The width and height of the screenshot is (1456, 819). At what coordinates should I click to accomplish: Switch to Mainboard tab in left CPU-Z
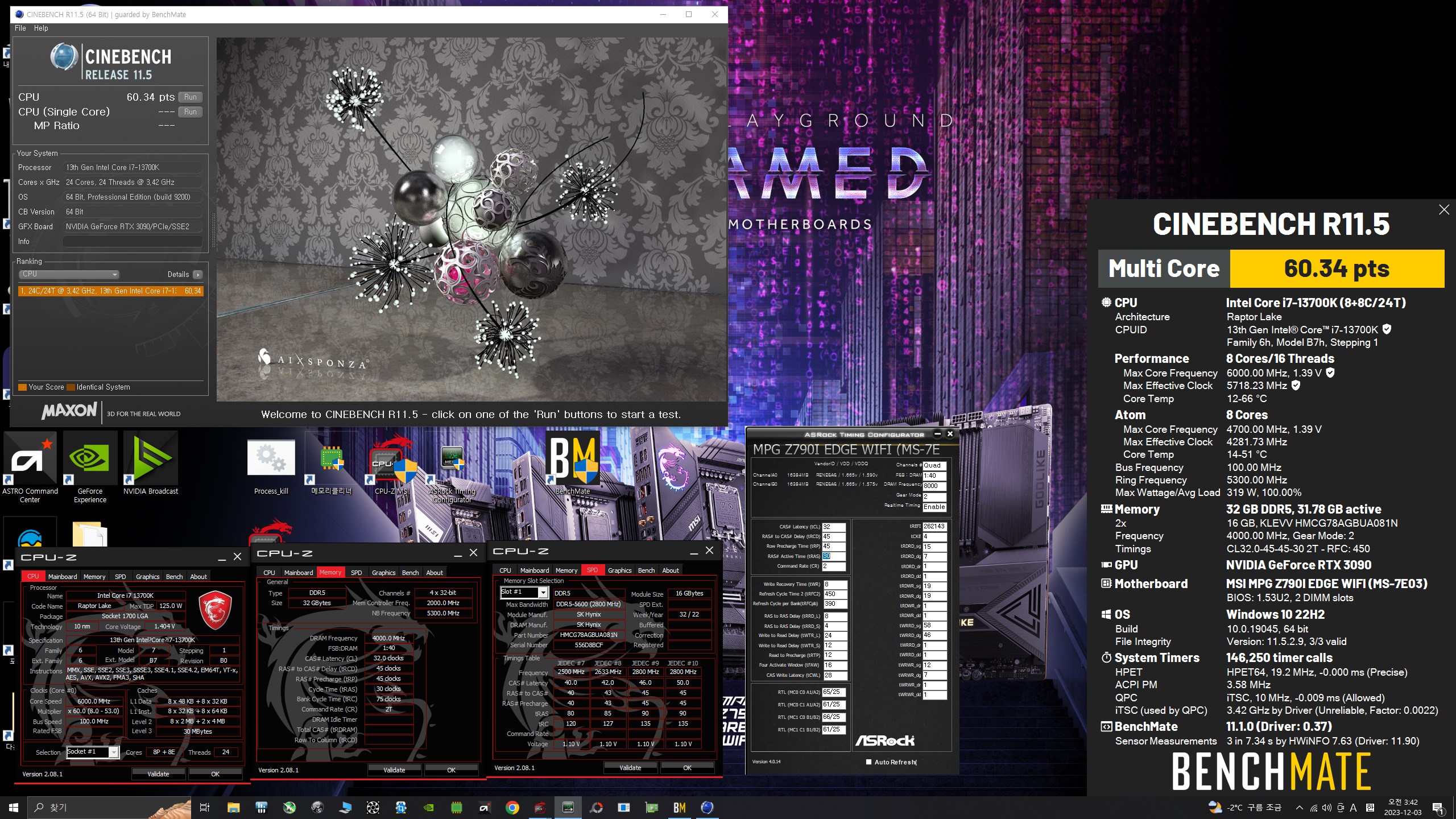(63, 577)
